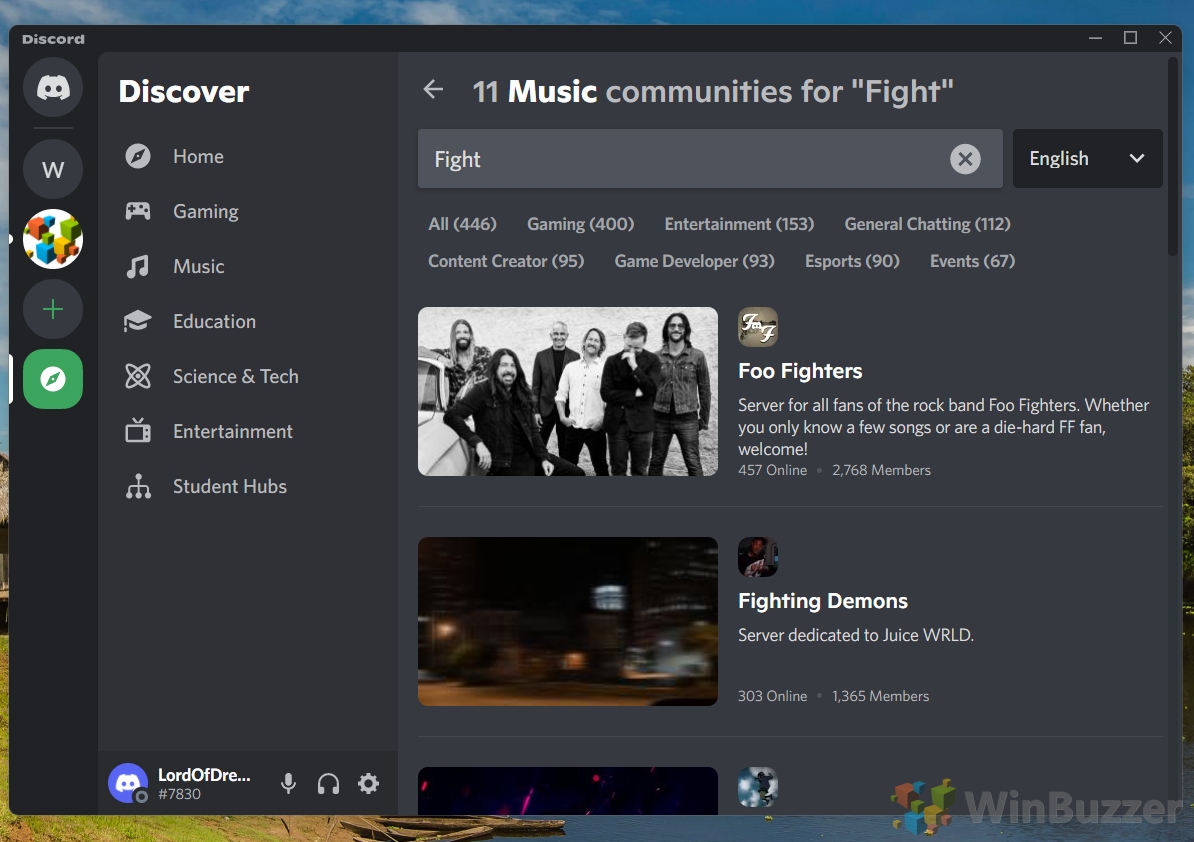This screenshot has height=842, width=1194.
Task: Mute the microphone
Action: click(x=288, y=783)
